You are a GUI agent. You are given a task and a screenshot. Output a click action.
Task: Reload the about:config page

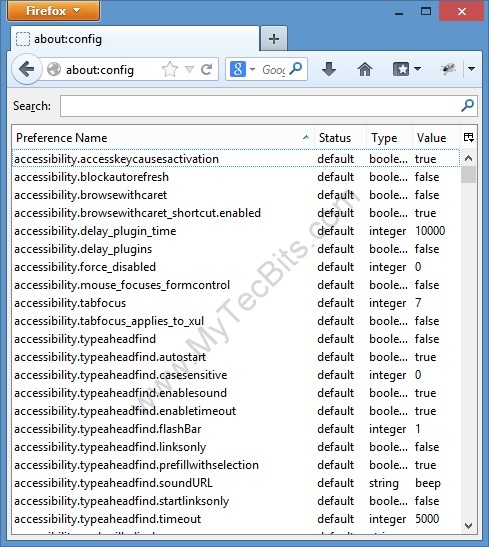click(x=206, y=69)
